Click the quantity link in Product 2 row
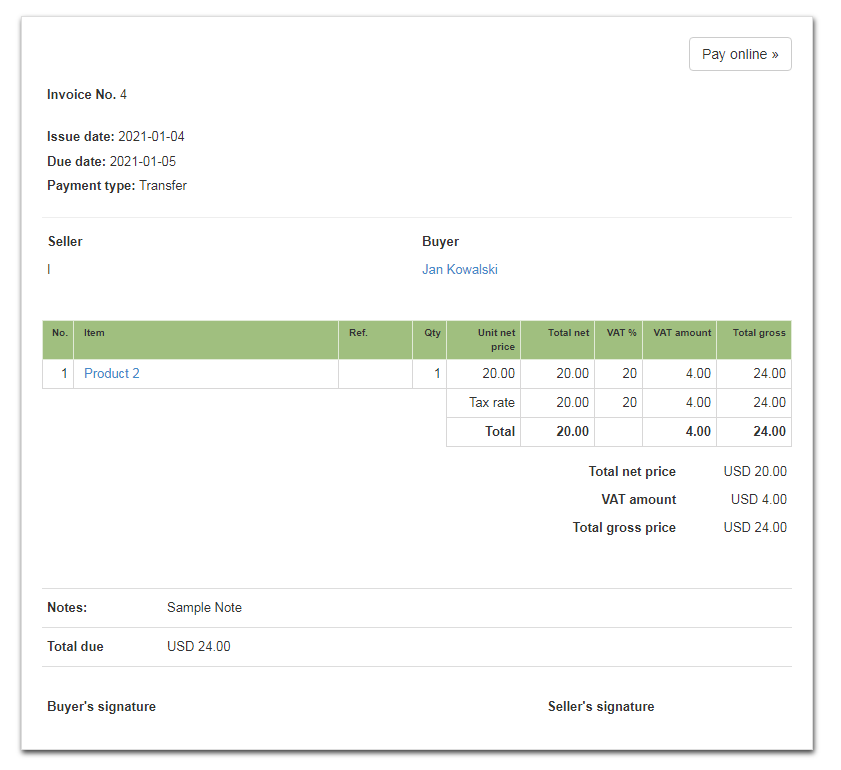Screen dimensions: 841x770 pos(436,373)
